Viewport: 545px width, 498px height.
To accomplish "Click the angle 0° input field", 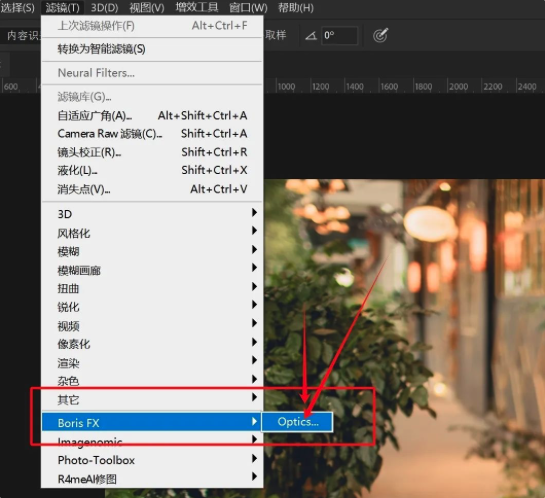I will coord(339,35).
